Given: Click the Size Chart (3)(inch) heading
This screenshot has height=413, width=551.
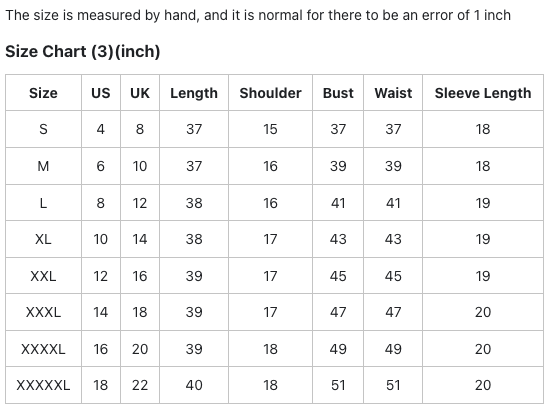Looking at the screenshot, I should pos(83,51).
